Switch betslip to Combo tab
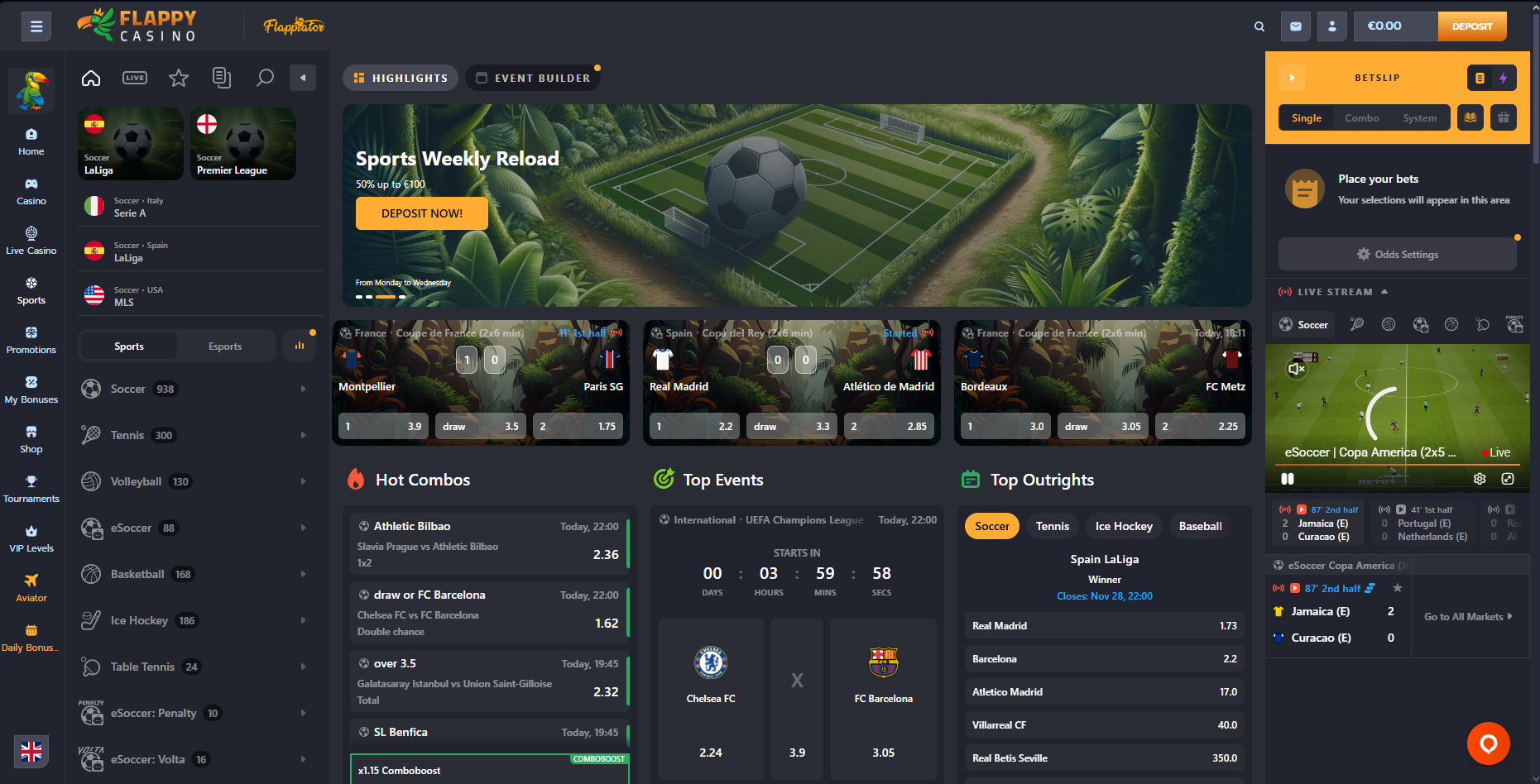 (1361, 118)
